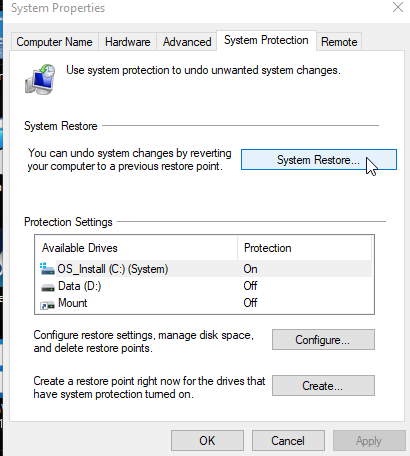
Task: Confirm with the OK button
Action: tap(207, 441)
